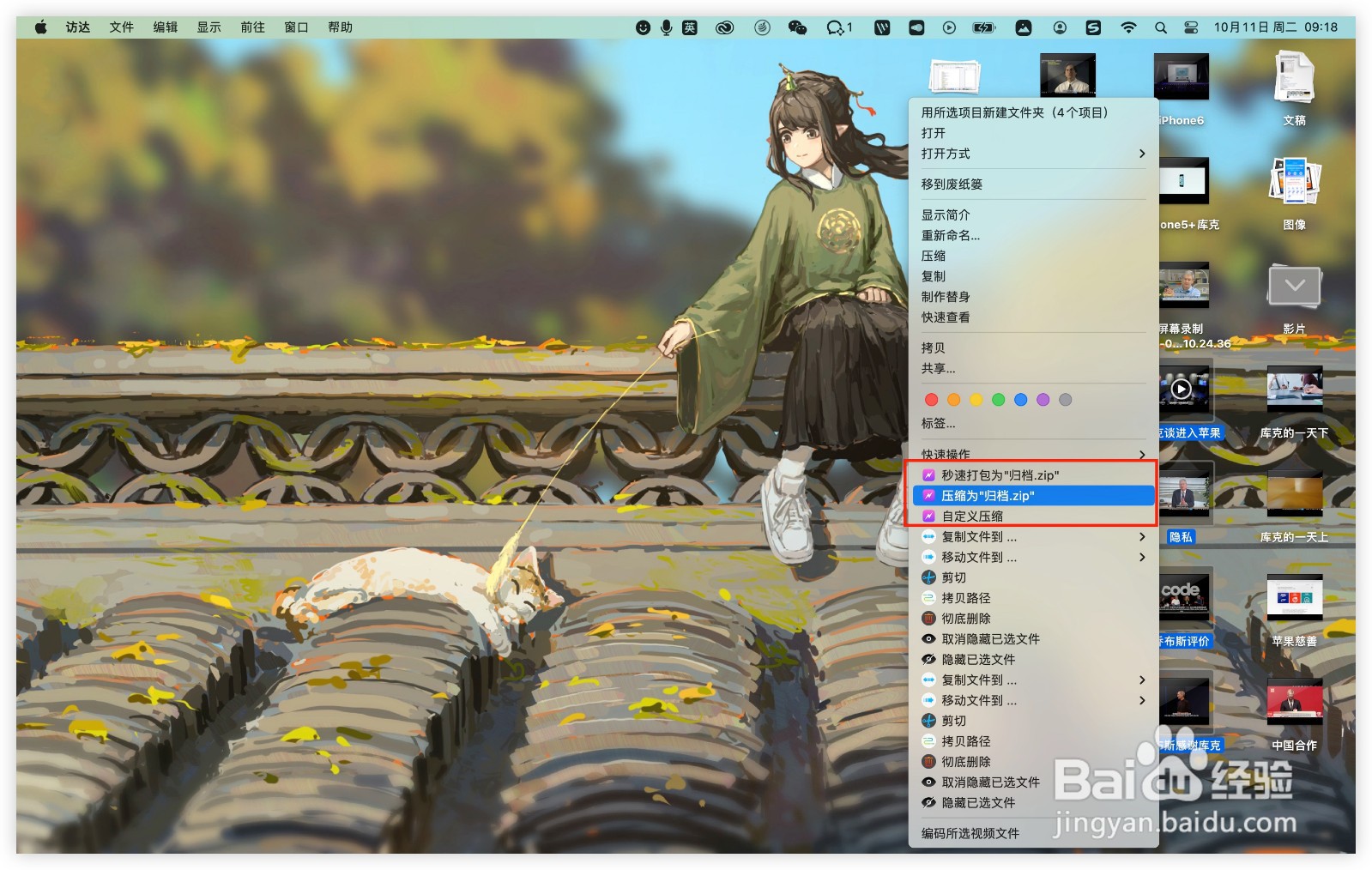
Task: Click the S icon in menu bar
Action: (x=1093, y=27)
